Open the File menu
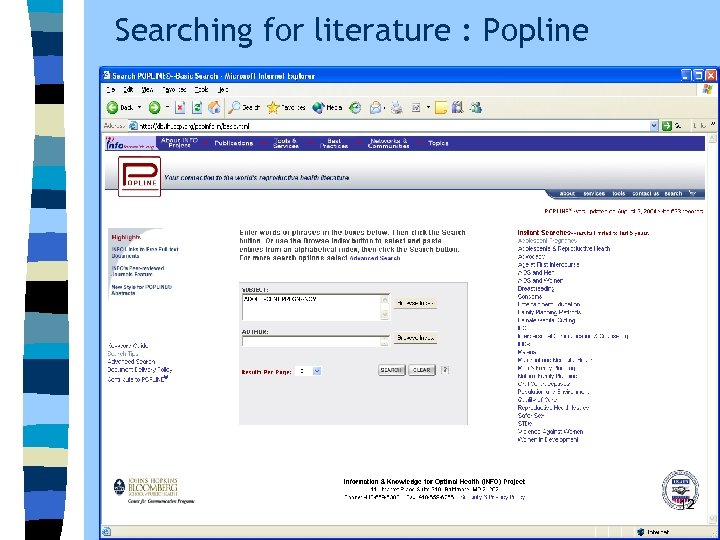The width and height of the screenshot is (720, 540). point(110,90)
